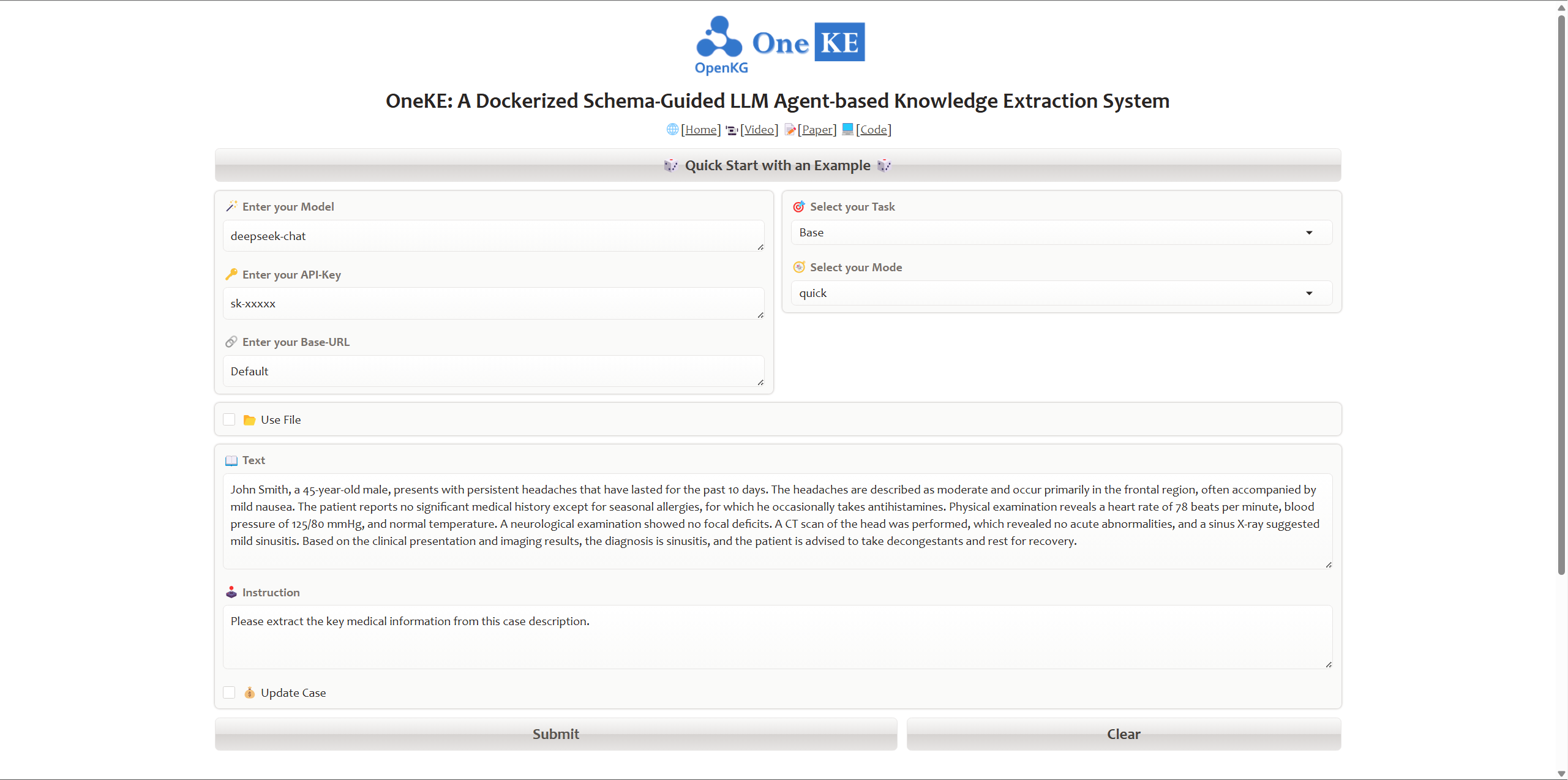Click the 'Enter your Base-URL' label
Screen dimensions: 1568x780
click(296, 342)
